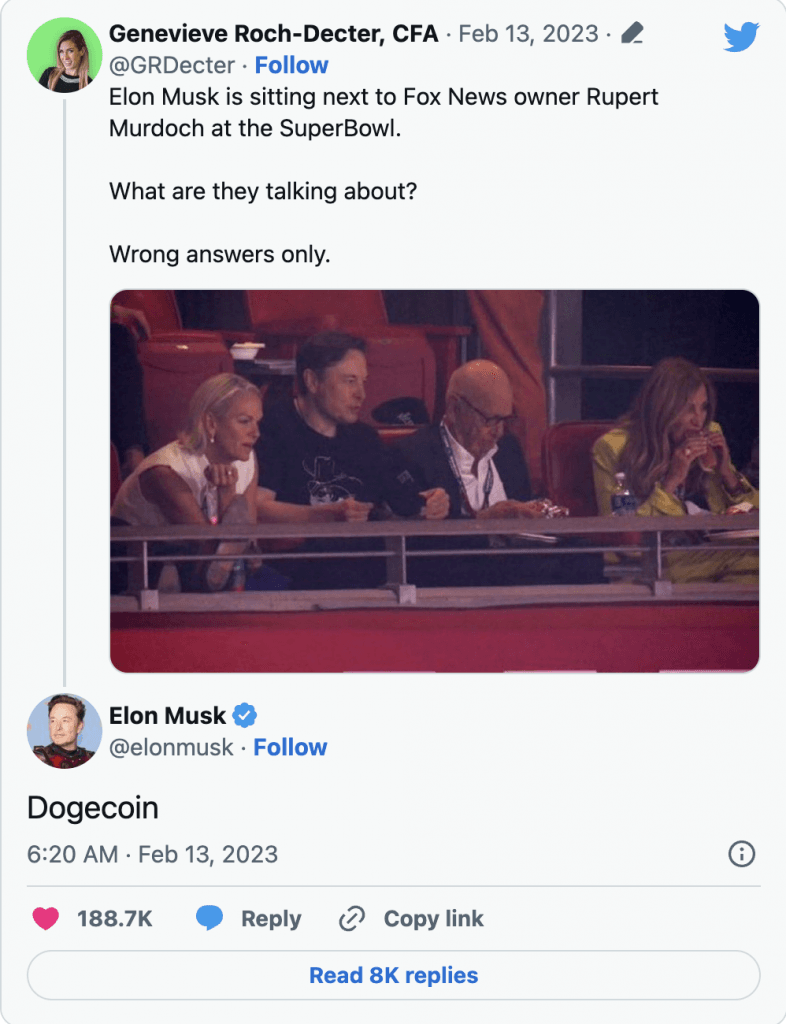This screenshot has width=786, height=1024.
Task: Open Genevieve Roch-Decter's profile avatar
Action: (x=64, y=55)
